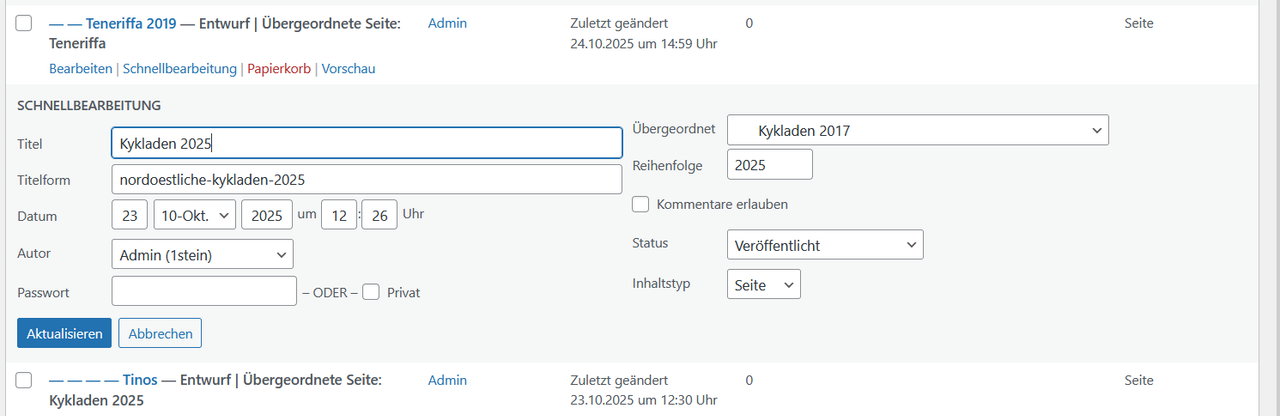Click the Vorschau link
The height and width of the screenshot is (416, 1280).
(348, 69)
